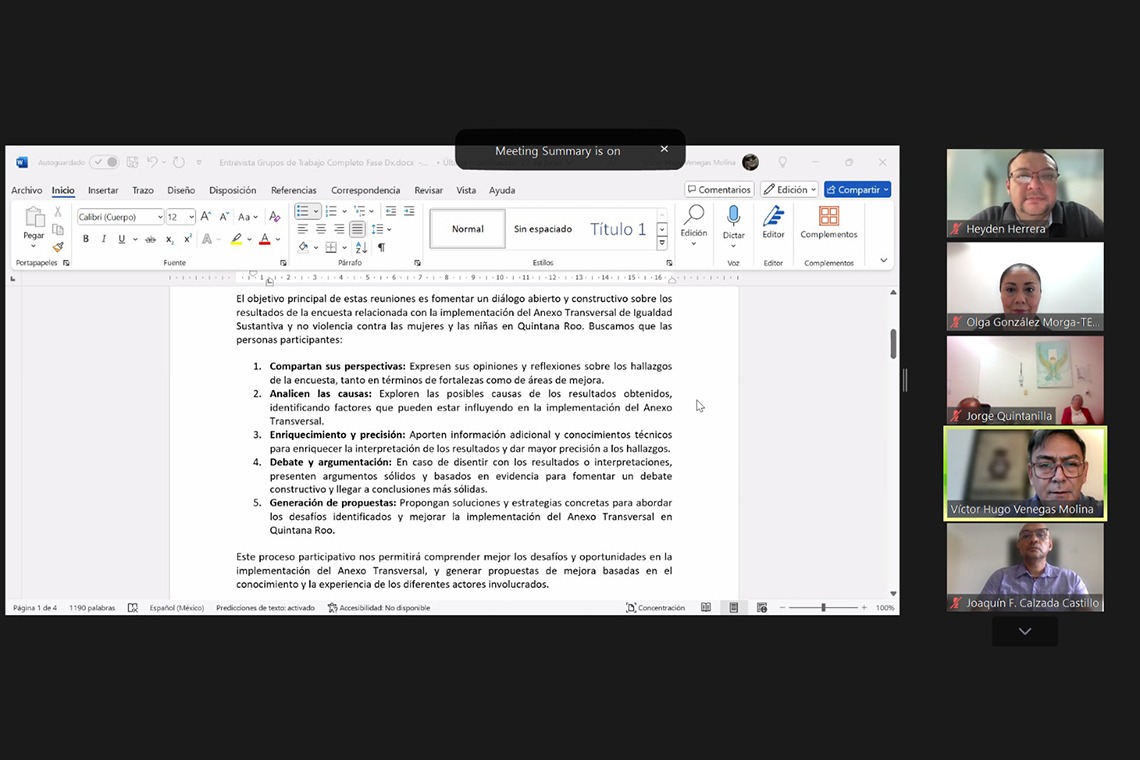Toggle italic formatting
Viewport: 1140px width, 760px height.
tap(103, 239)
